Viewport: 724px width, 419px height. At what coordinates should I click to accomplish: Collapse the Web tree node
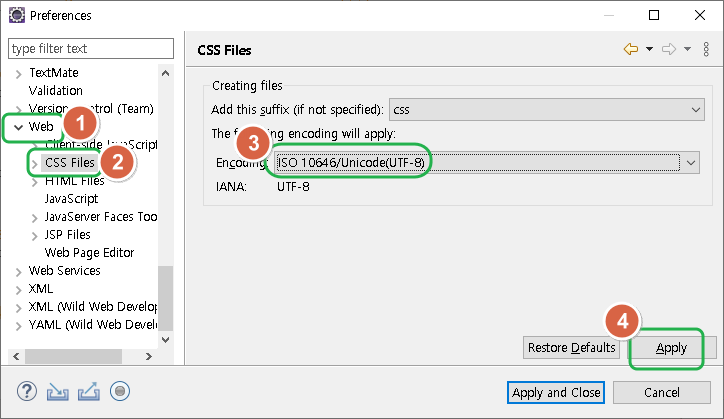tap(18, 127)
